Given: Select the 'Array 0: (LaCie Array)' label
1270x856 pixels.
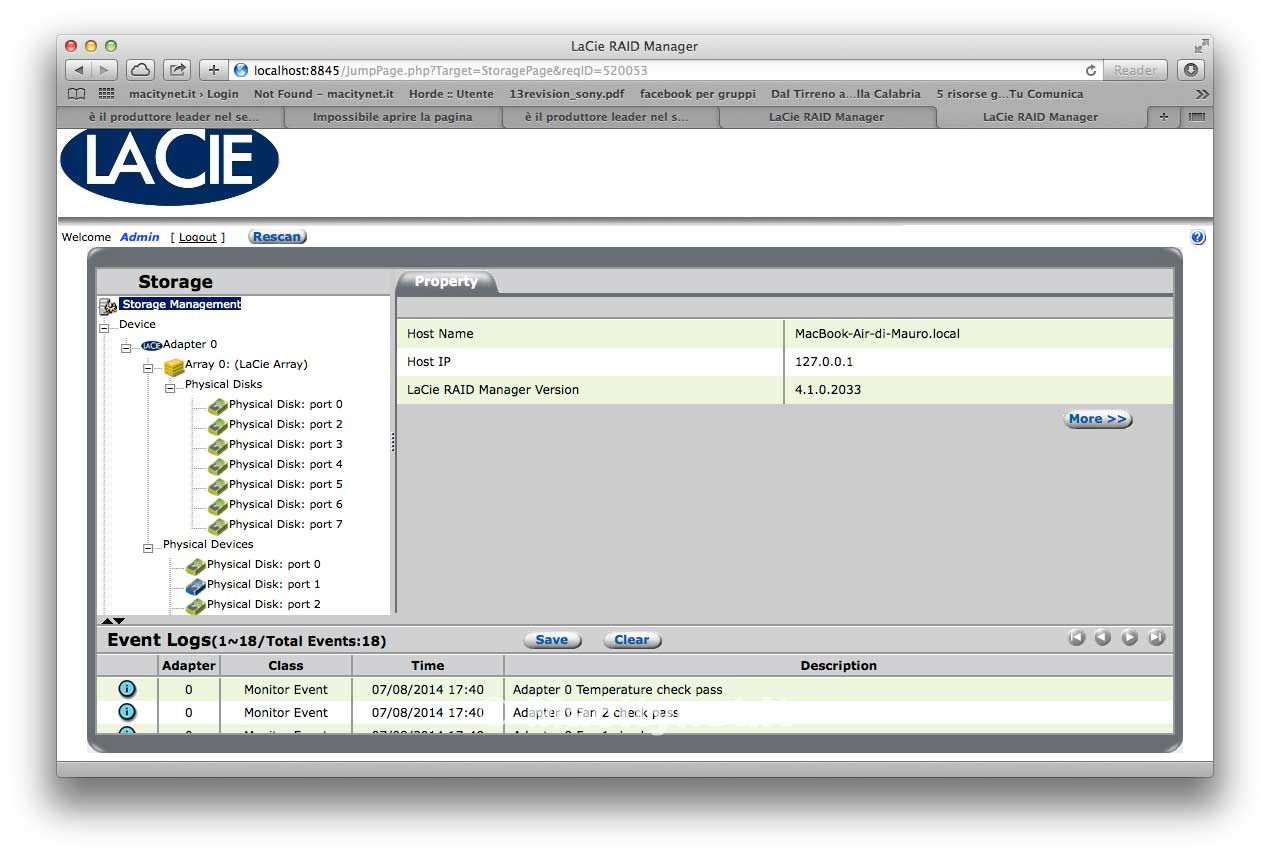Looking at the screenshot, I should [246, 364].
